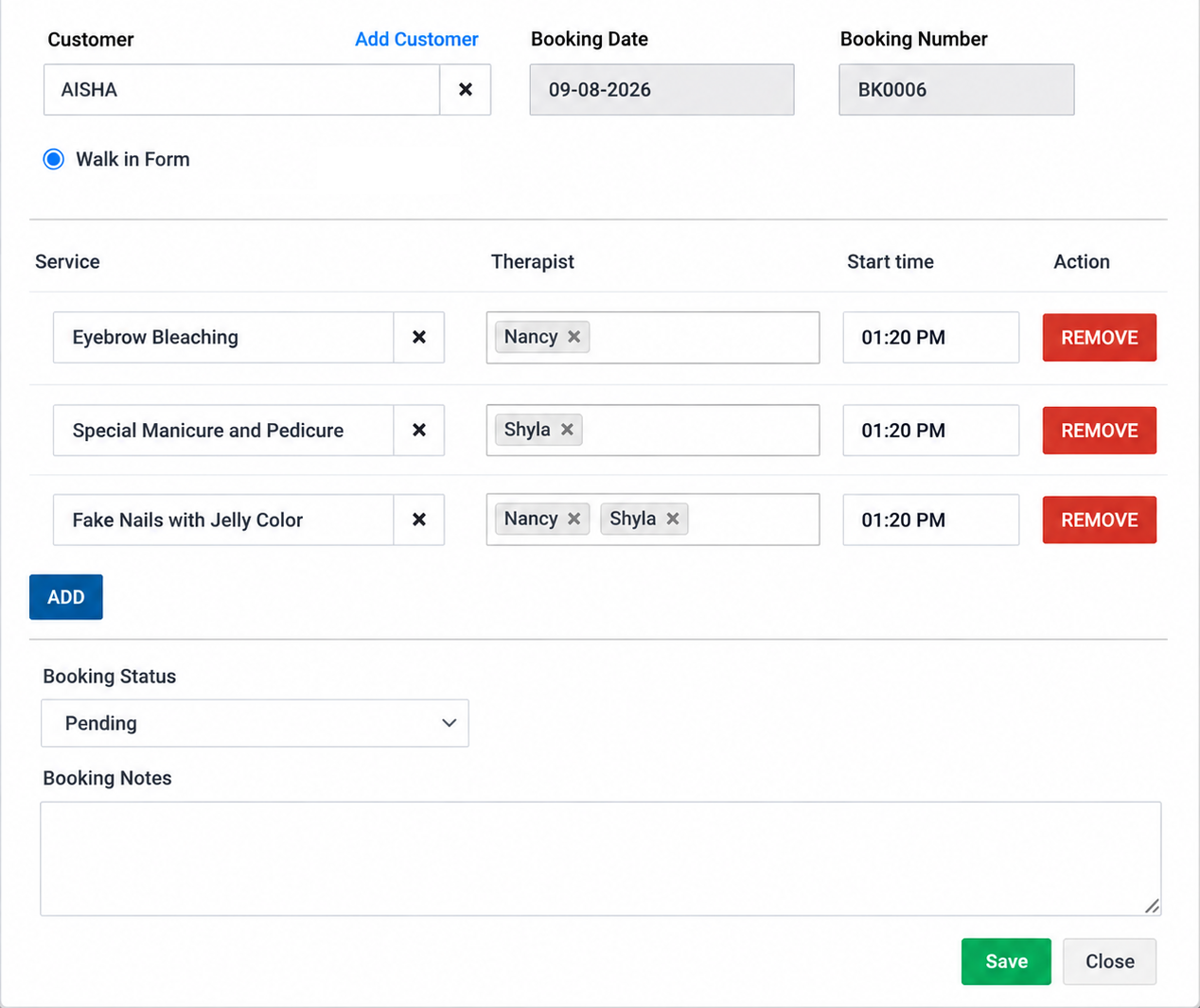Screen dimensions: 1200x1008
Task: Edit start time for Fake Nails row
Action: coord(931,520)
